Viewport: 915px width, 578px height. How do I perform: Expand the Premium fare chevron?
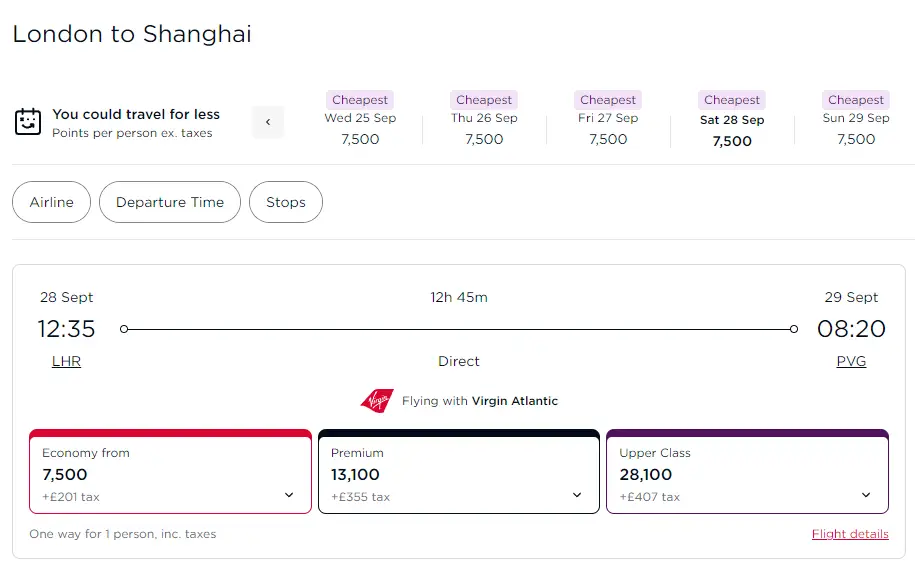pos(577,495)
